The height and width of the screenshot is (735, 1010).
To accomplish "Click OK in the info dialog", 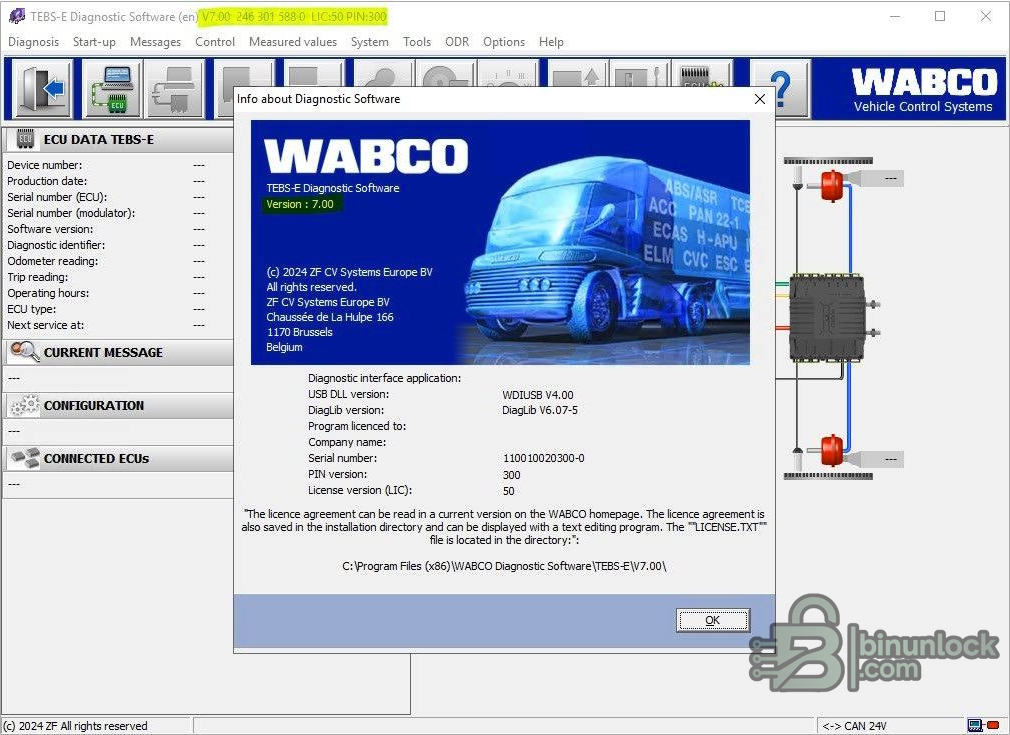I will pyautogui.click(x=712, y=620).
